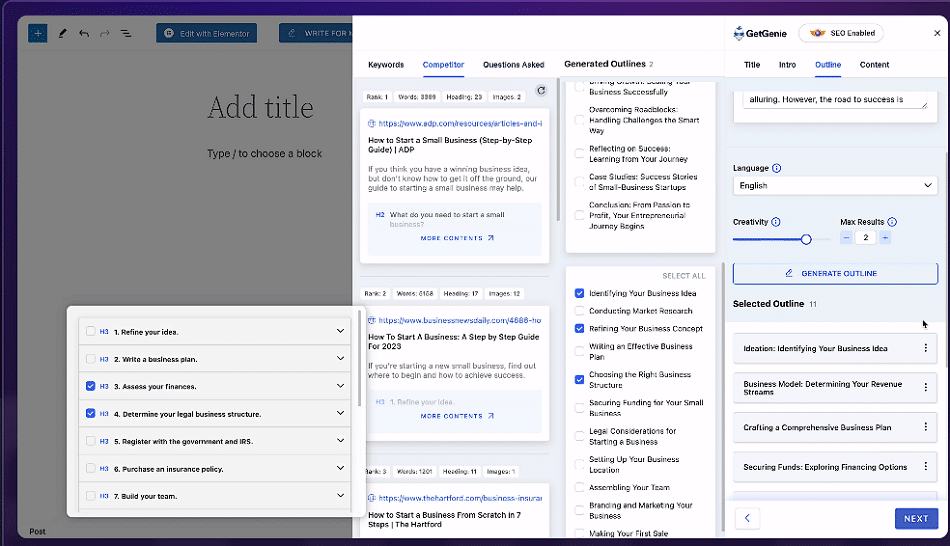Click the undo arrow icon
This screenshot has width=950, height=546.
click(84, 33)
